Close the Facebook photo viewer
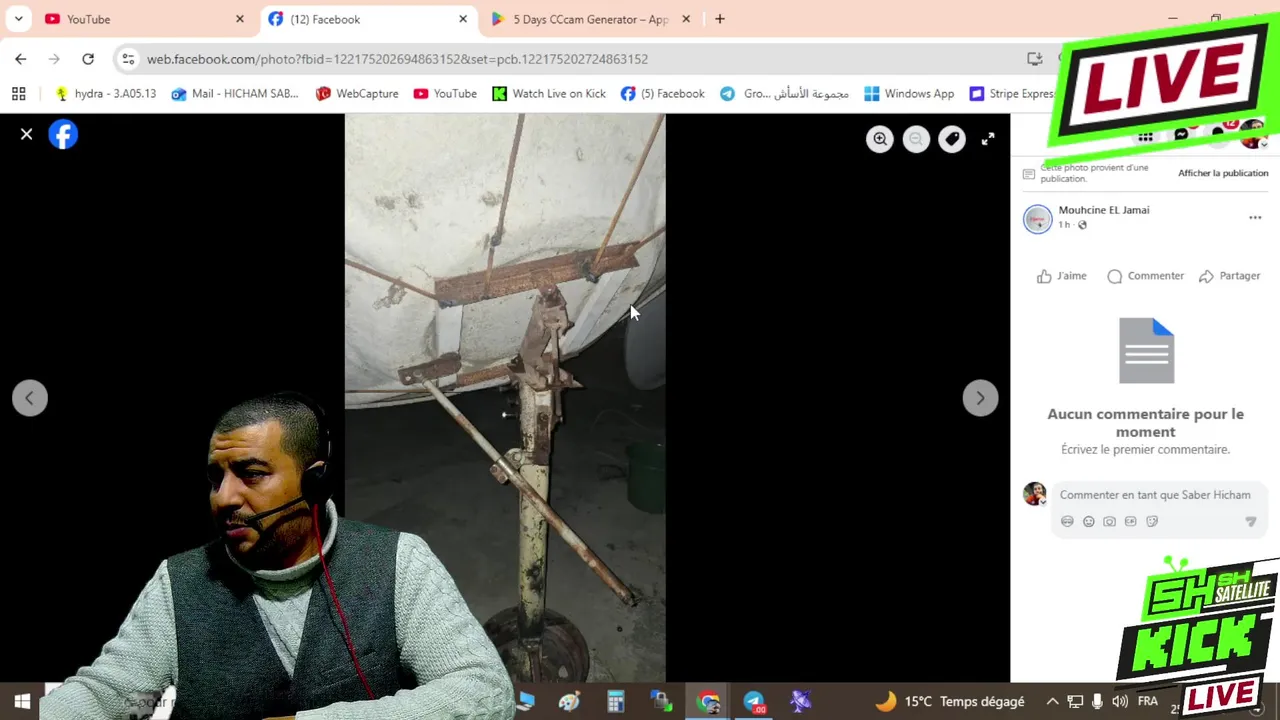 (x=27, y=134)
